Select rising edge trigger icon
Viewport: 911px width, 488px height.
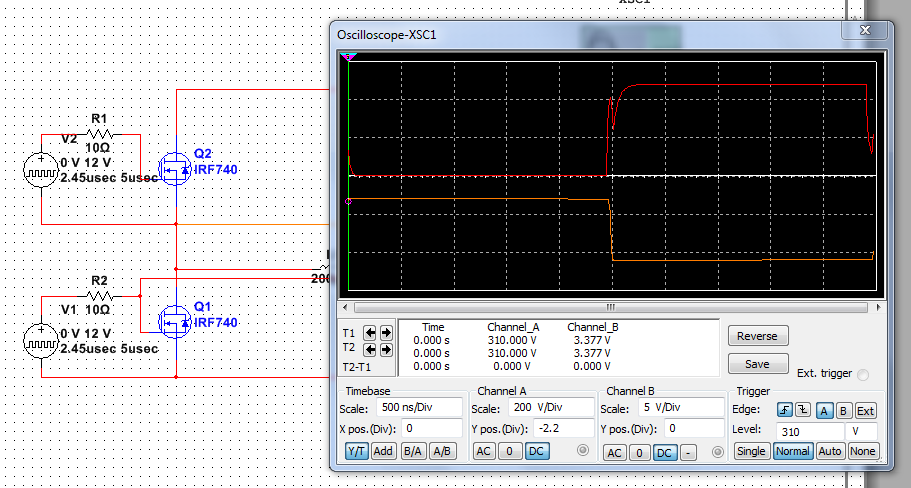coord(785,410)
